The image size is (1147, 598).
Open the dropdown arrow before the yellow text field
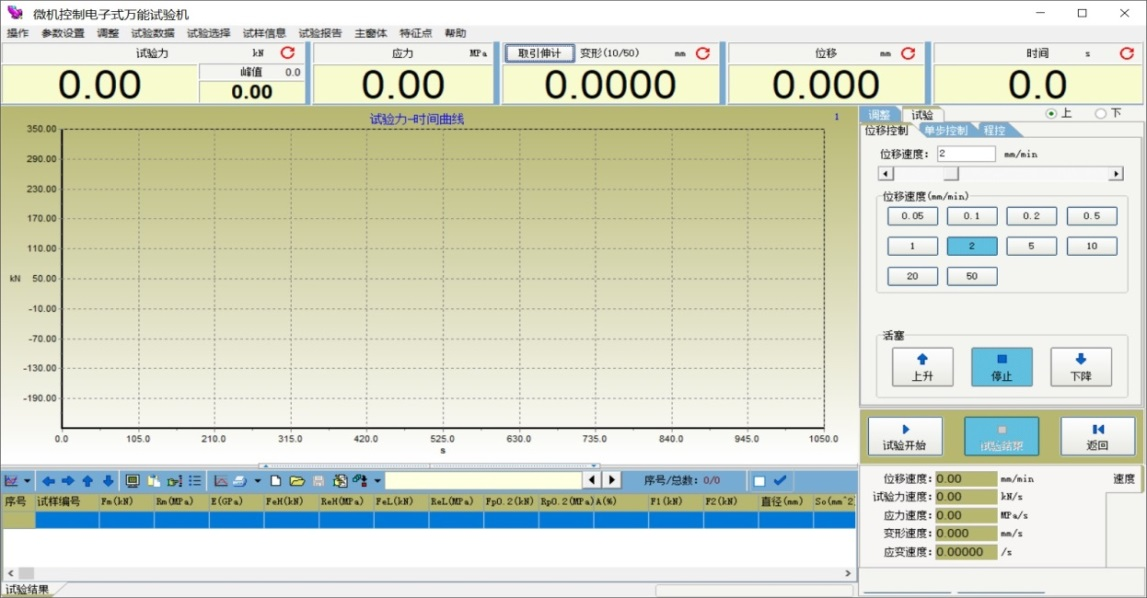[x=377, y=481]
